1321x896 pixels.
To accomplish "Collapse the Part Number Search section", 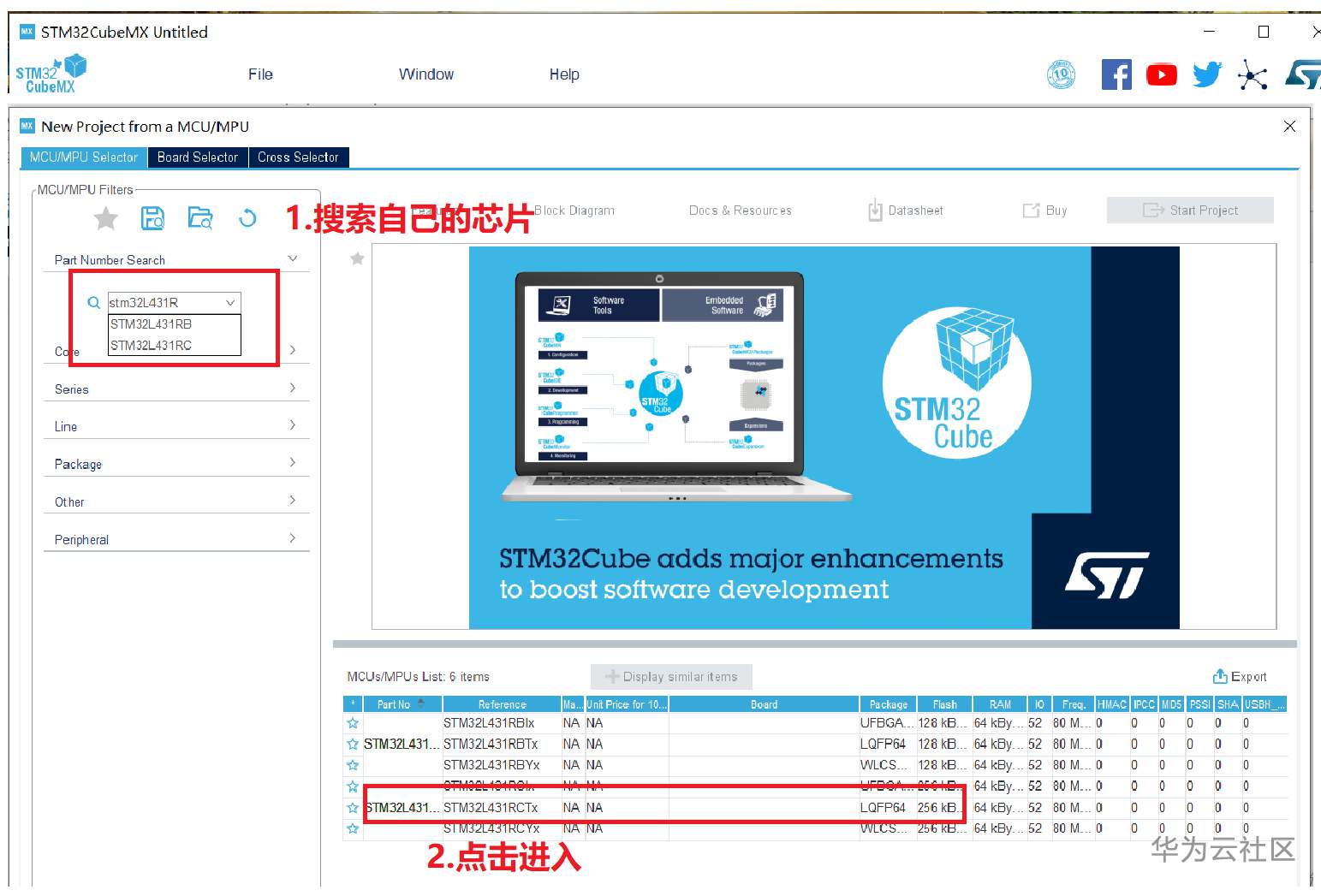I will (x=293, y=258).
